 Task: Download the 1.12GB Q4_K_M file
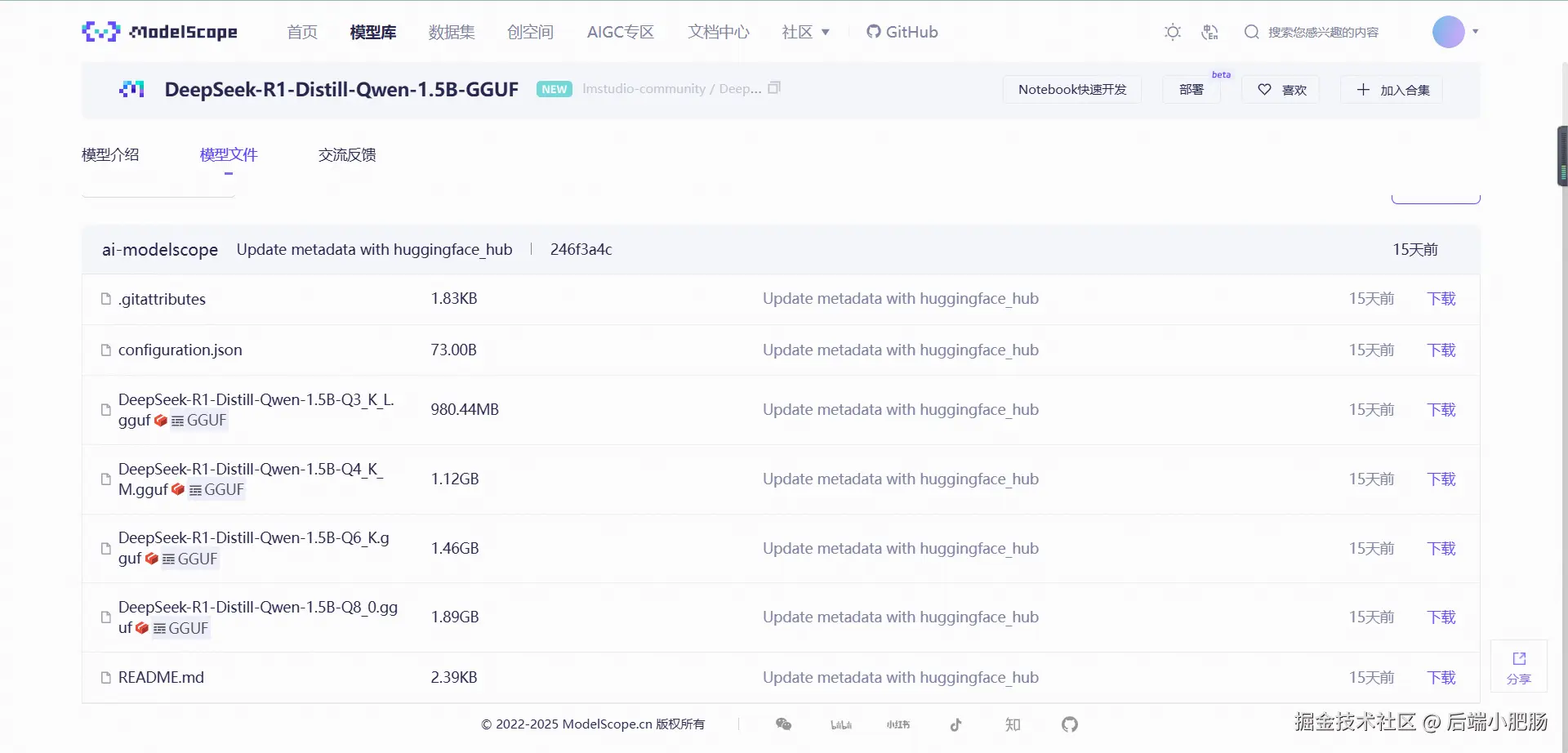point(1441,479)
